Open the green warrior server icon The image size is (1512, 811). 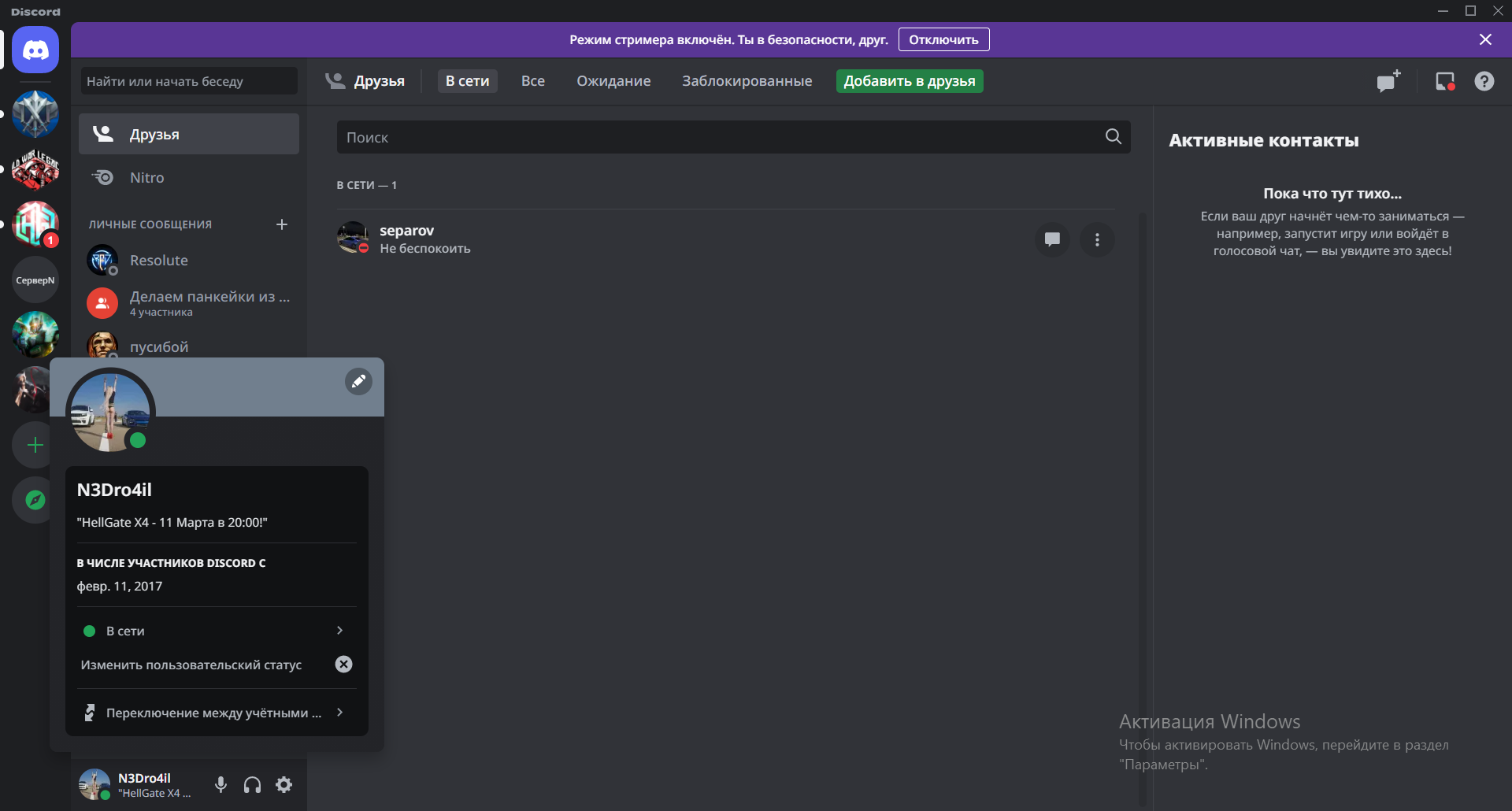[35, 335]
